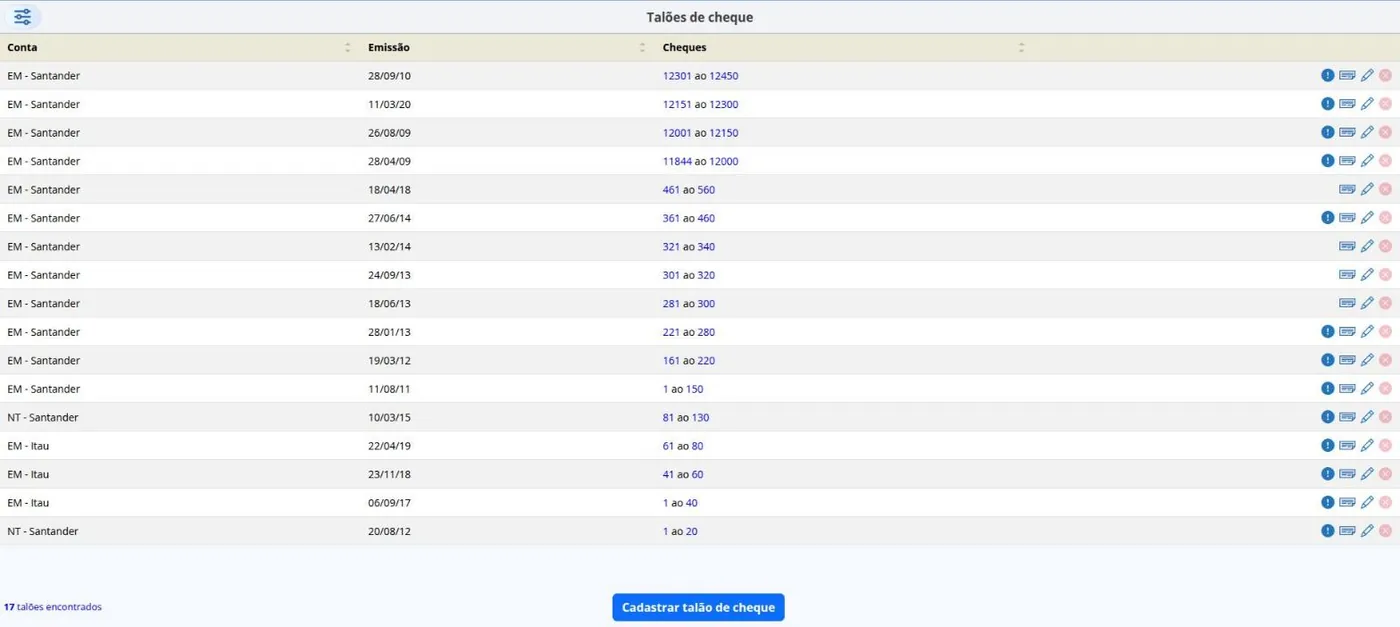Image resolution: width=1400 pixels, height=627 pixels.
Task: Select cheque number 301 link
Action: tap(671, 275)
